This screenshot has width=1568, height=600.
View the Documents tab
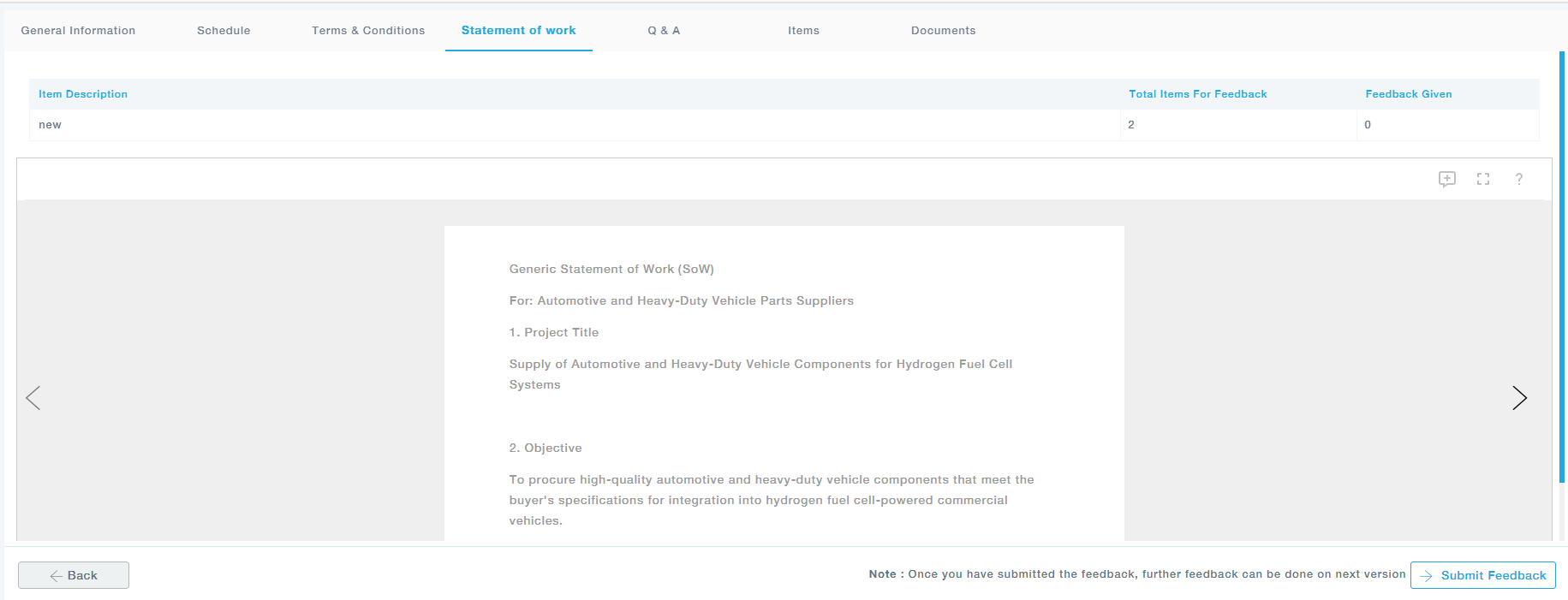943,31
